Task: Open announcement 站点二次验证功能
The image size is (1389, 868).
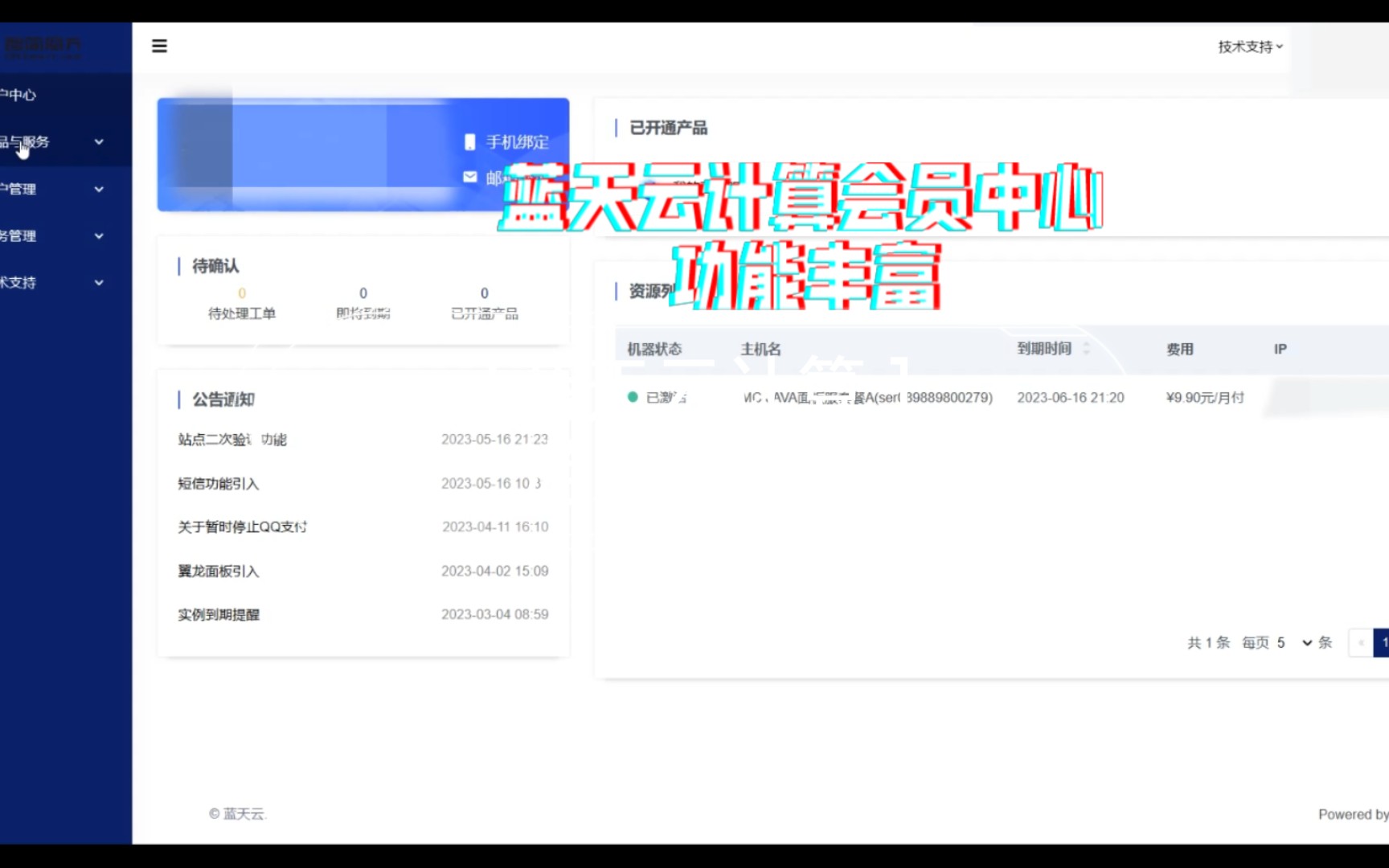Action: [232, 440]
